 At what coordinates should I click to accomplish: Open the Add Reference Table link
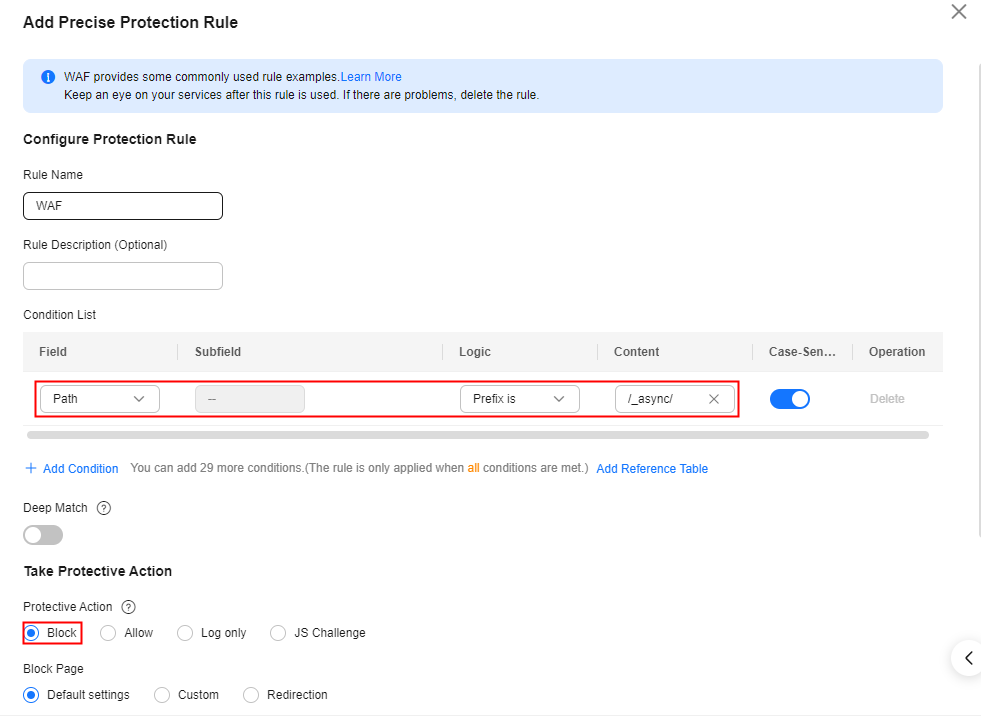[x=652, y=469]
